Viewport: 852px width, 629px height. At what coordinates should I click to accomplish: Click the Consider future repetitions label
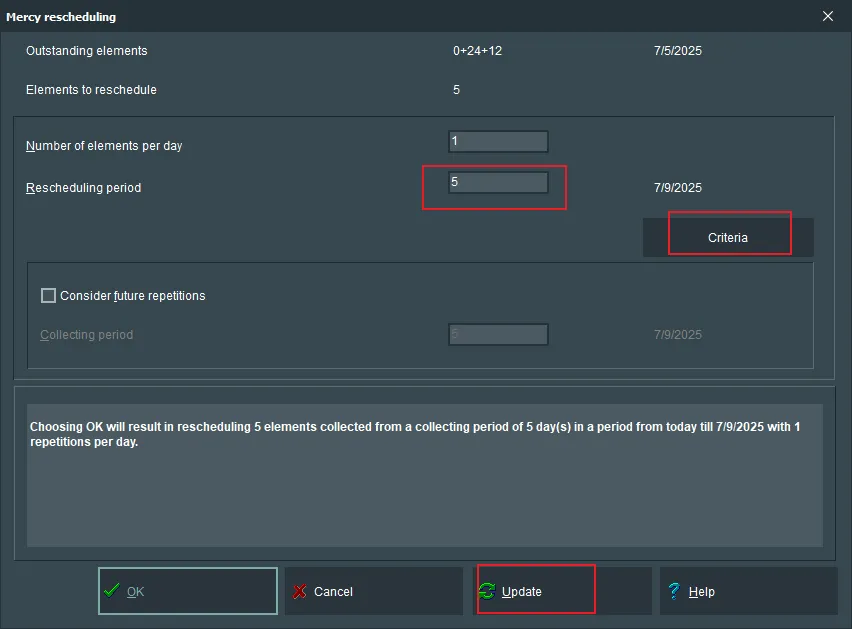132,296
